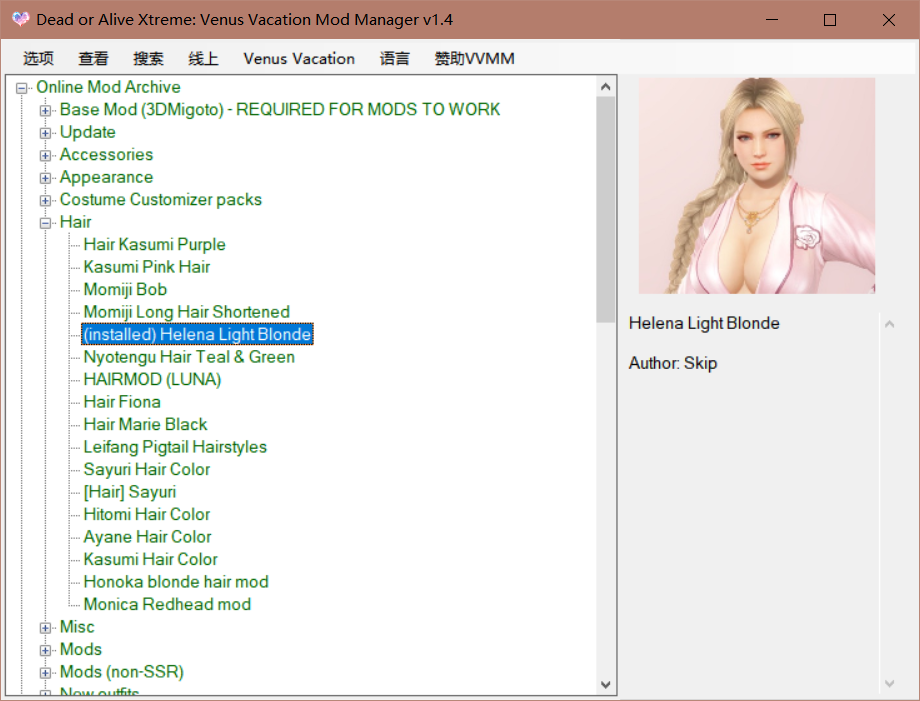Viewport: 920px width, 701px height.
Task: Select Base Mod (3DMigoto) REQUIRED entry
Action: pos(280,110)
